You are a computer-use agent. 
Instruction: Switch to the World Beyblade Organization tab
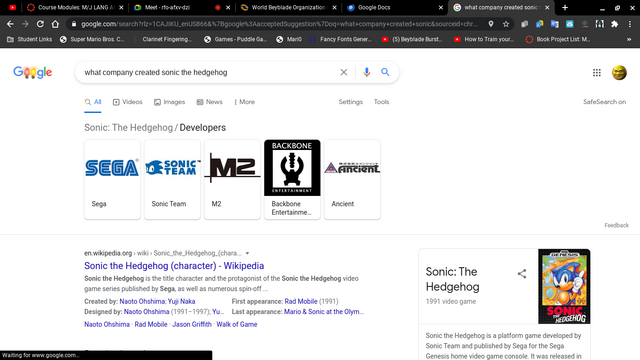288,7
